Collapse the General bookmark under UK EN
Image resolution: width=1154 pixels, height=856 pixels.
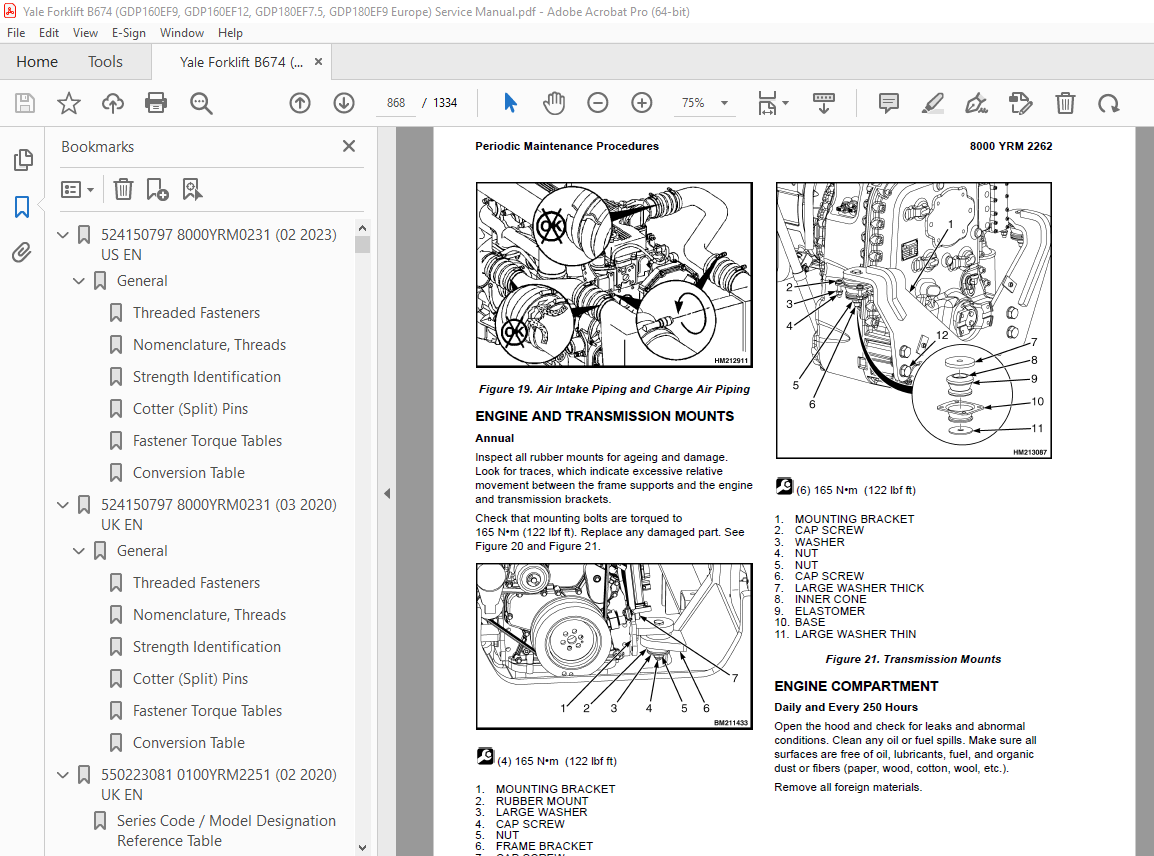tap(79, 551)
